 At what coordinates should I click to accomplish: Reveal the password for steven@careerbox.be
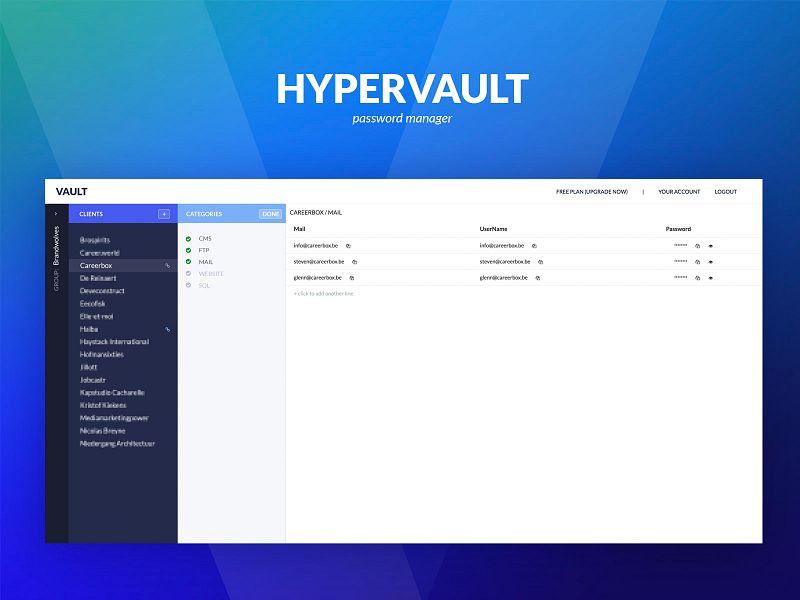coord(713,261)
